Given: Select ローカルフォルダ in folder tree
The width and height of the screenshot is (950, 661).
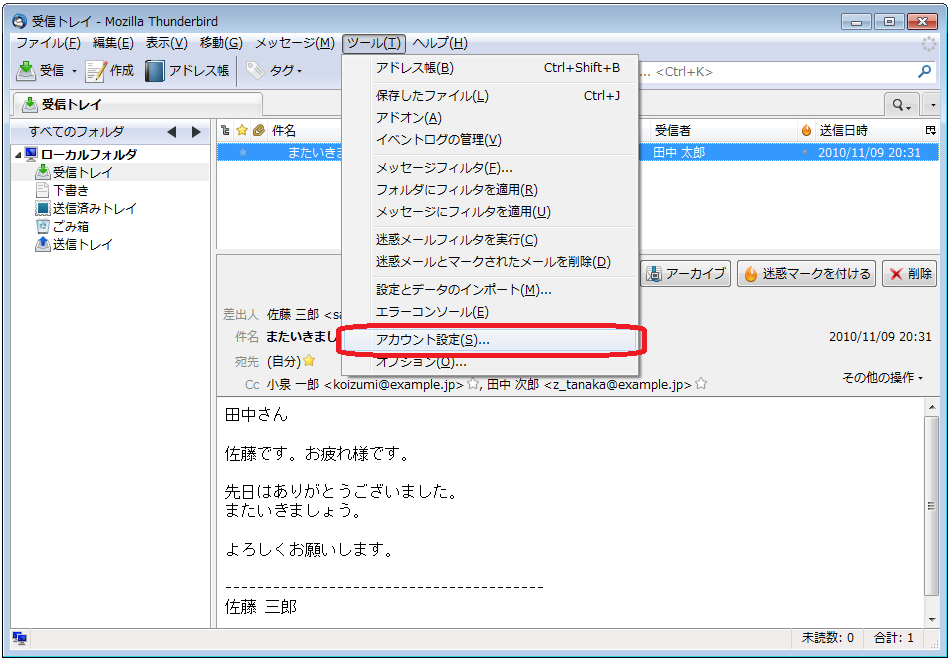Looking at the screenshot, I should (x=88, y=154).
